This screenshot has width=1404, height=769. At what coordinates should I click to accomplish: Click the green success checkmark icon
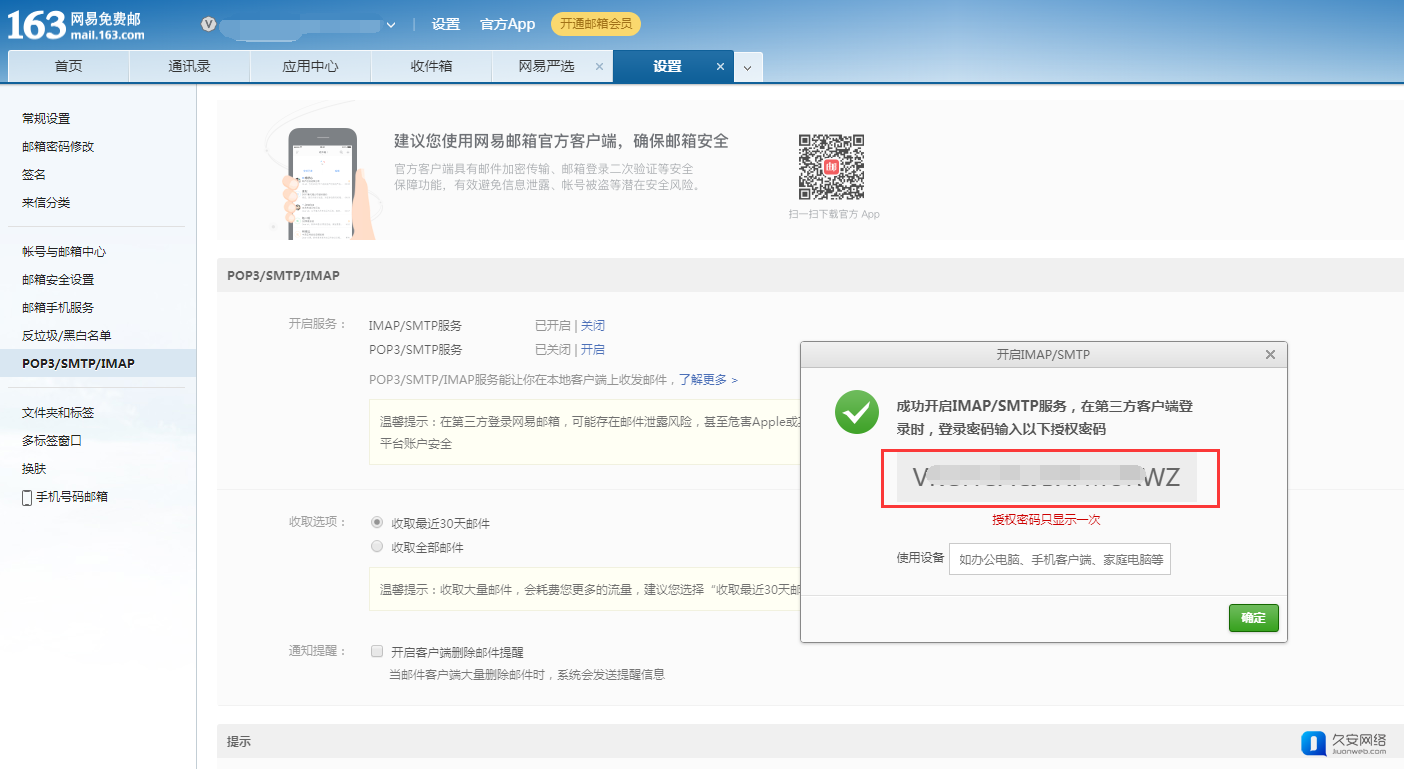(x=857, y=412)
